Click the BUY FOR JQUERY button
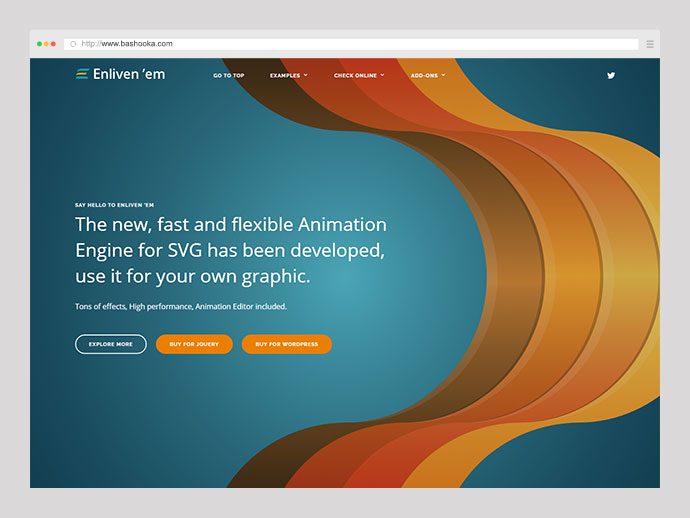Image resolution: width=690 pixels, height=518 pixels. tap(194, 344)
